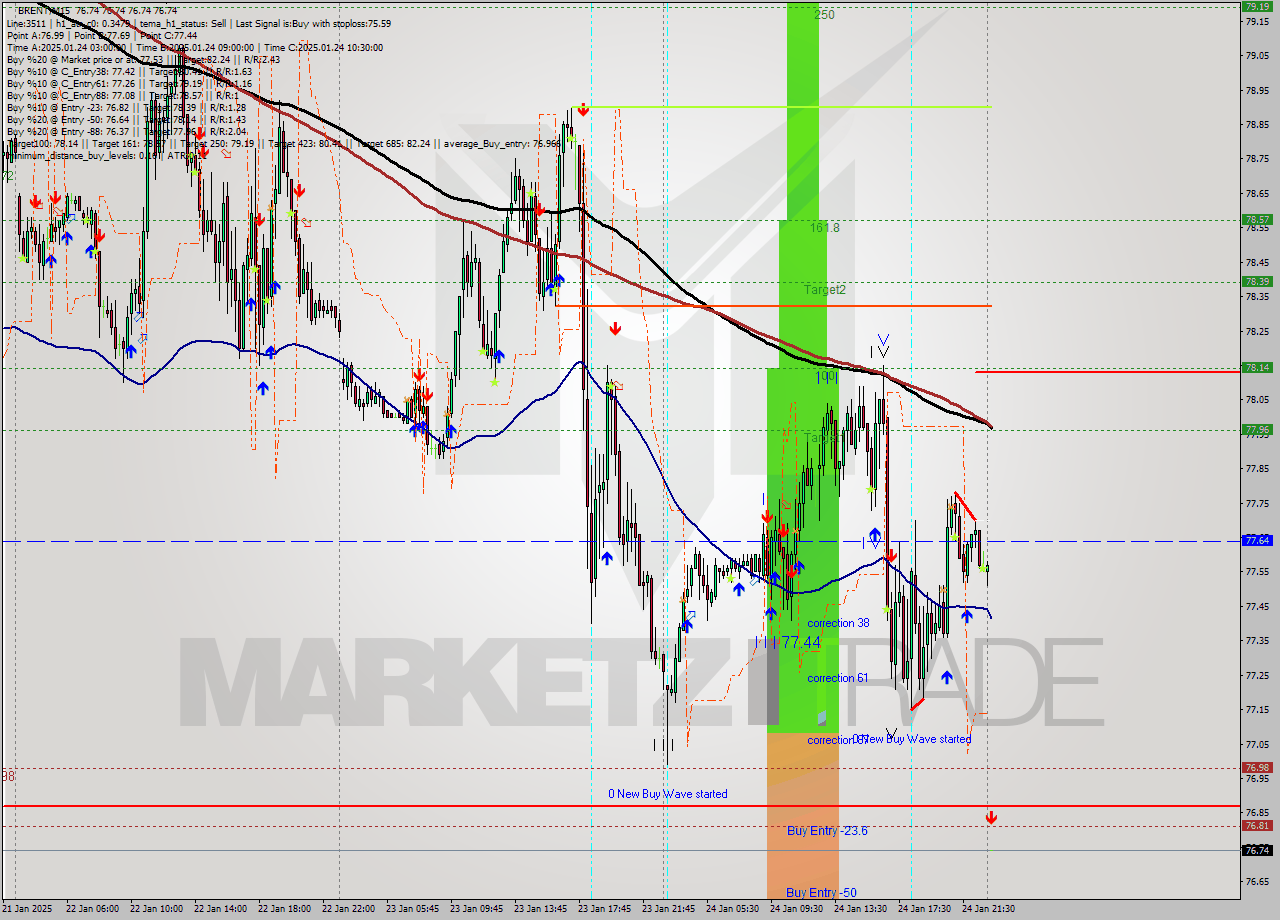The height and width of the screenshot is (920, 1280).
Task: Click the 'correction 38' label
Action: [838, 623]
